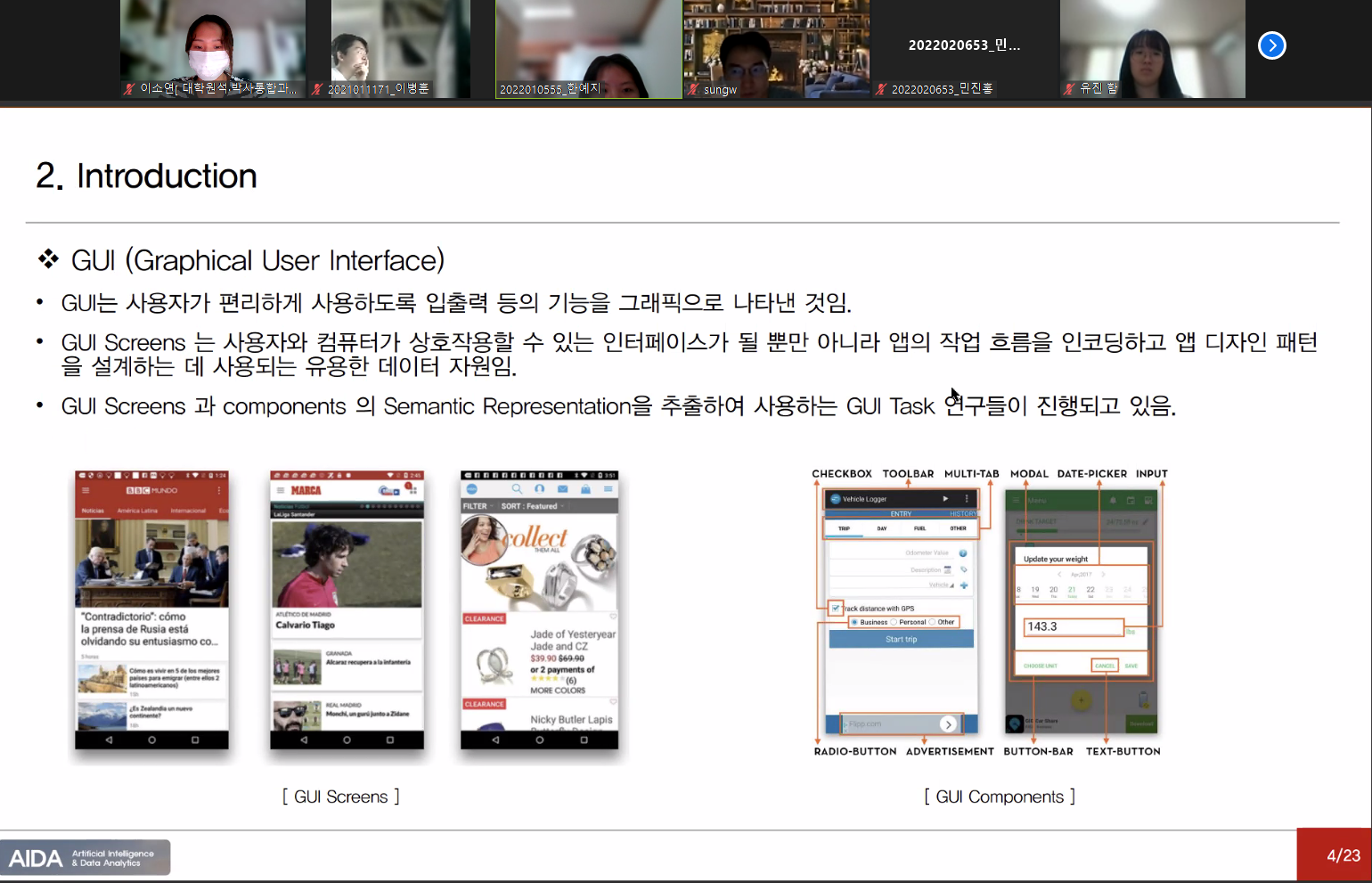The width and height of the screenshot is (1372, 883).
Task: Select the América Latina tab in BBC Mundo
Action: coord(136,511)
